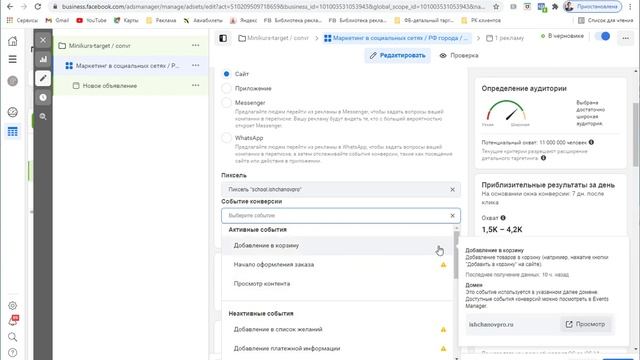This screenshot has height=360, width=640.
Task: Open Маркетинг в социальных сетях breadcrumb
Action: pyautogui.click(x=397, y=38)
